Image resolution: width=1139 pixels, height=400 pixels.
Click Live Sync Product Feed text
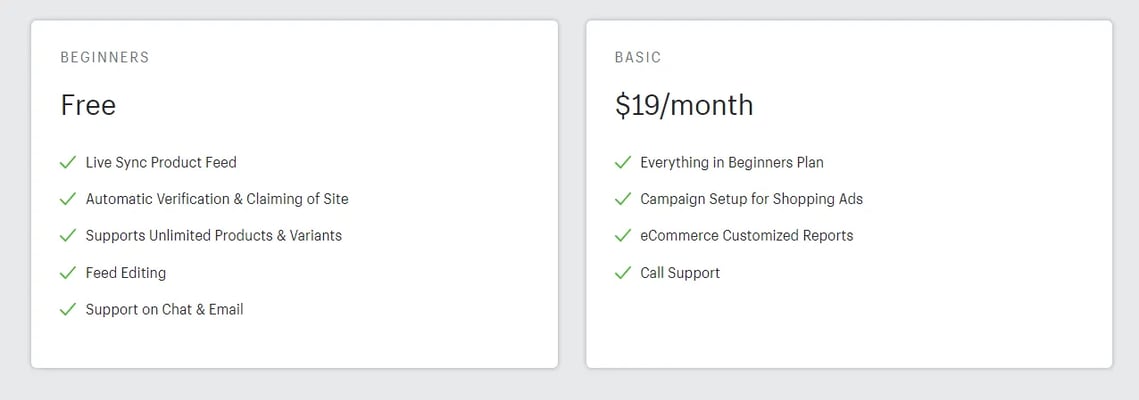click(x=161, y=163)
